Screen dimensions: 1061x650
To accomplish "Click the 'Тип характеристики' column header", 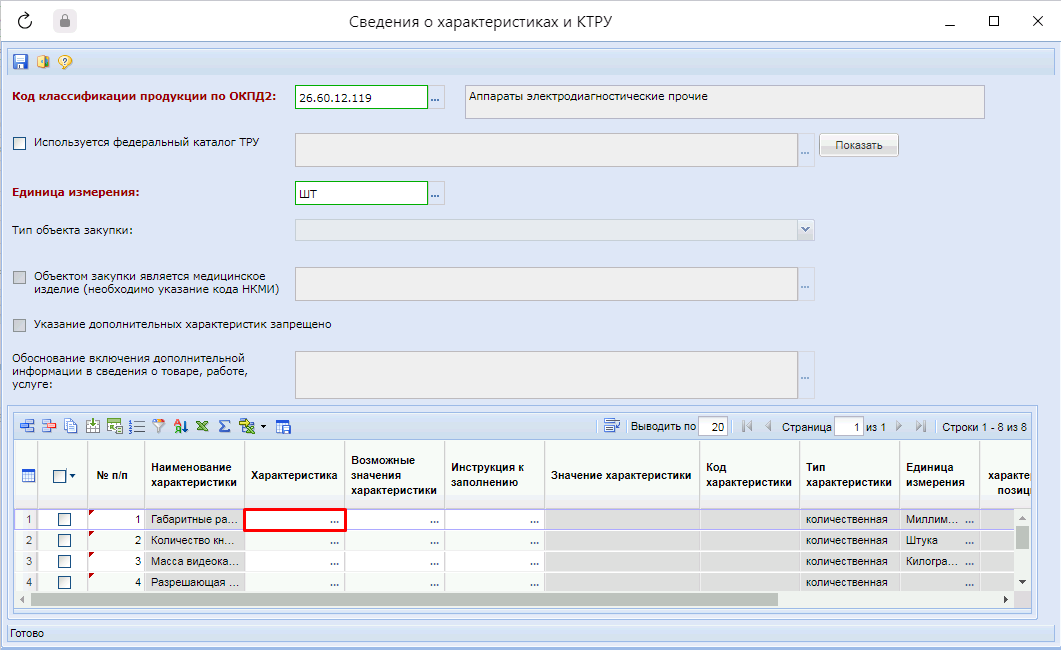I will (848, 475).
